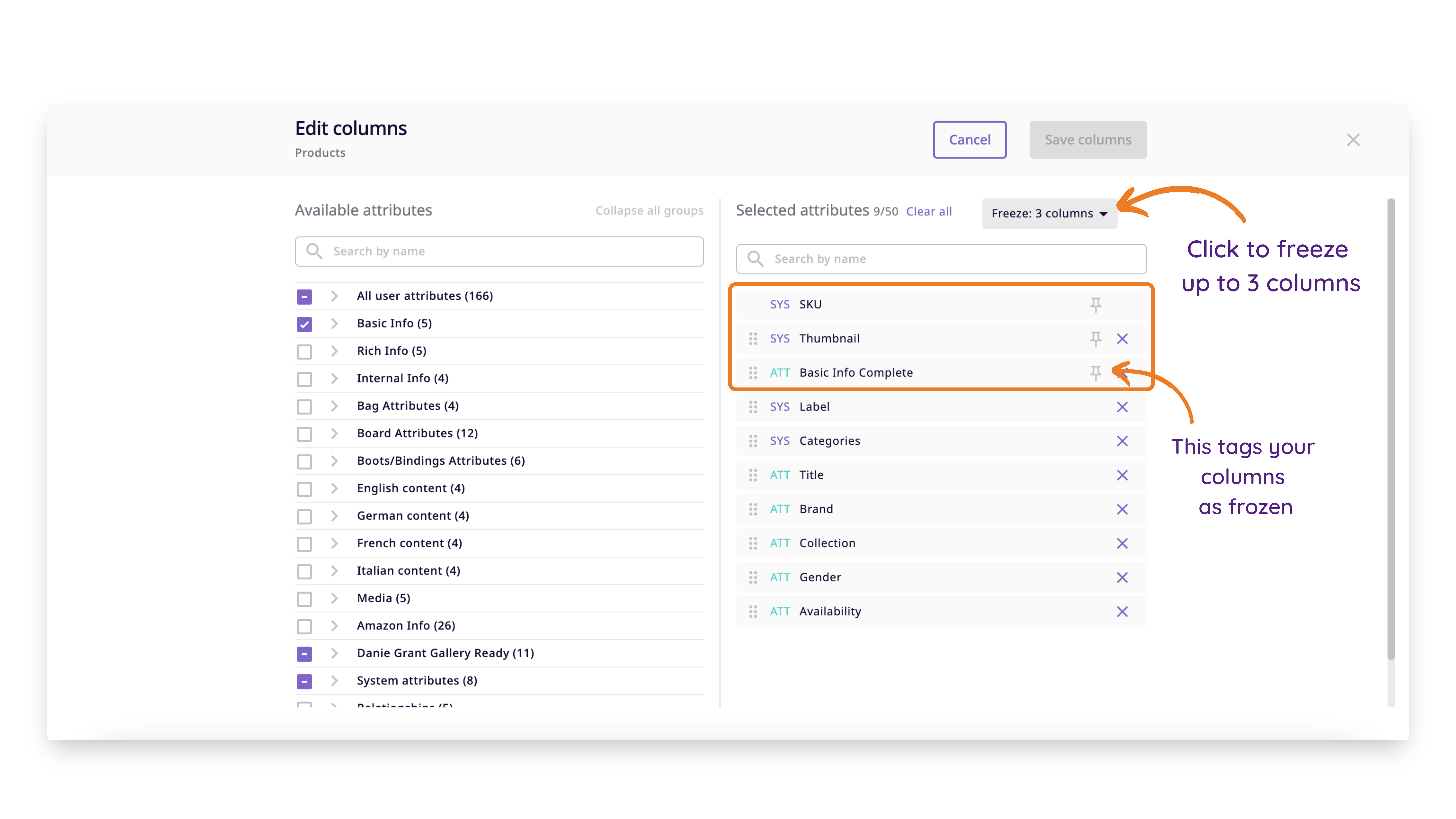Remove the Label column with its X

pyautogui.click(x=1122, y=407)
